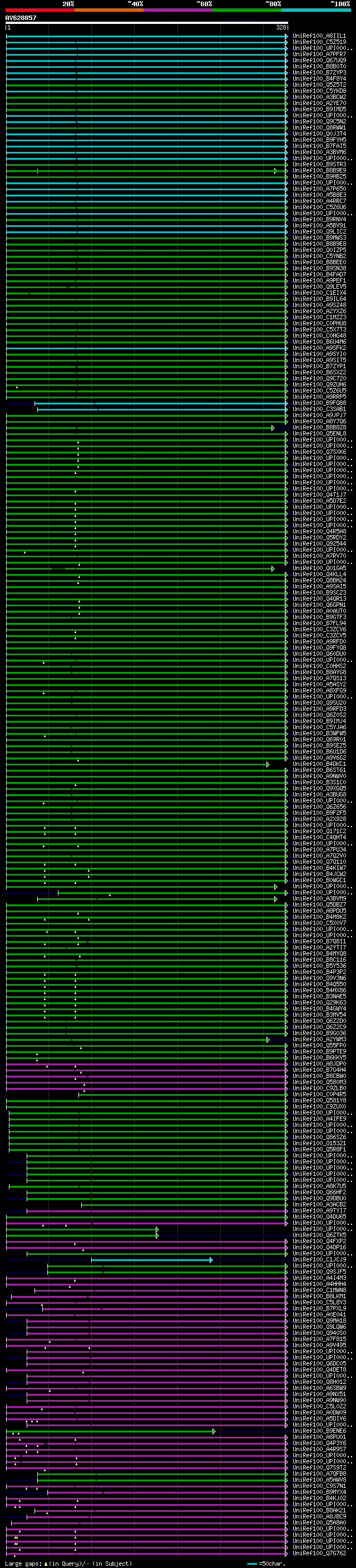The height and width of the screenshot is (1568, 356).
Task: Select label UniRef100_A3BVM9
Action: click(319, 898)
